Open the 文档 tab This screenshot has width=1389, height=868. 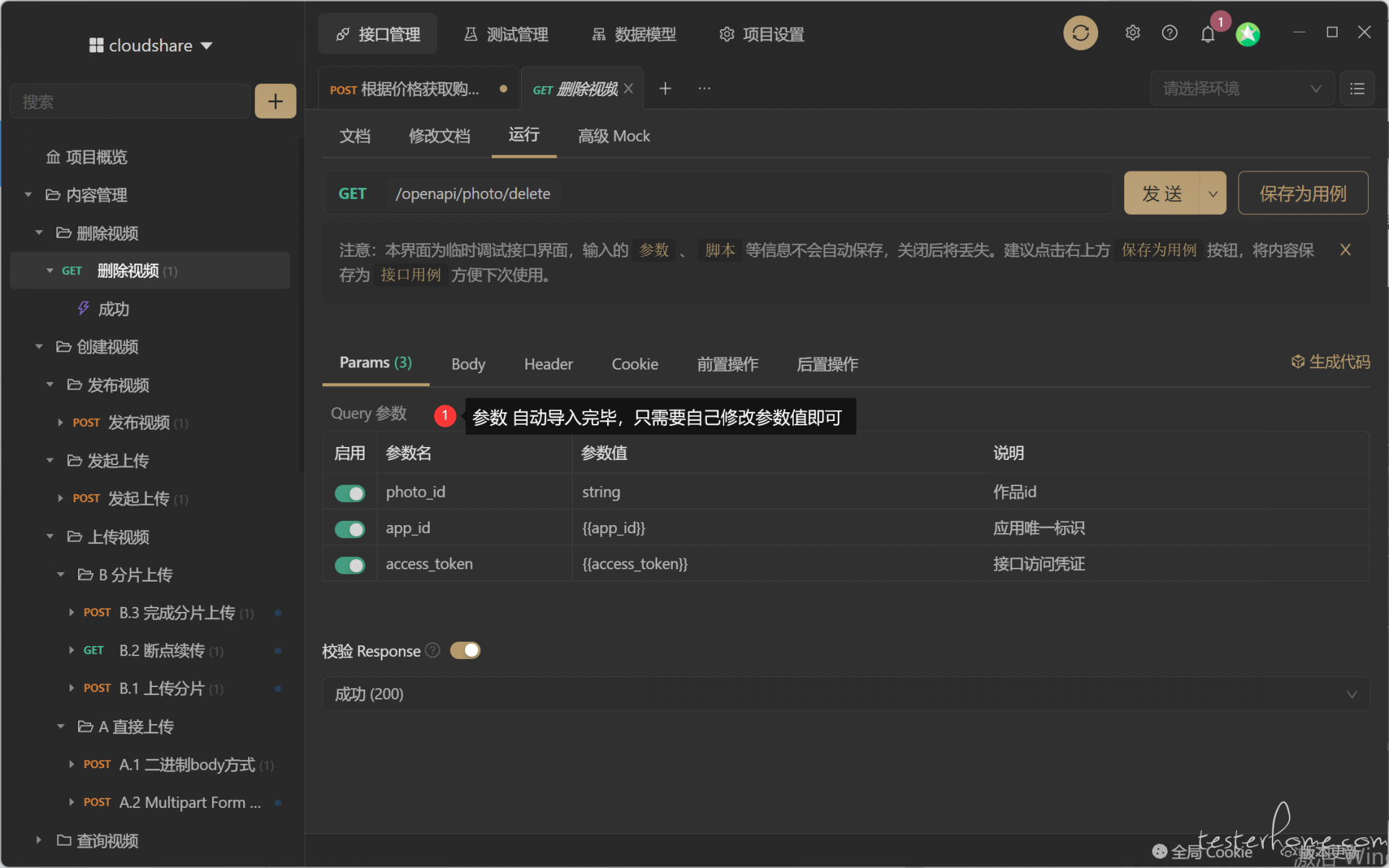(355, 136)
